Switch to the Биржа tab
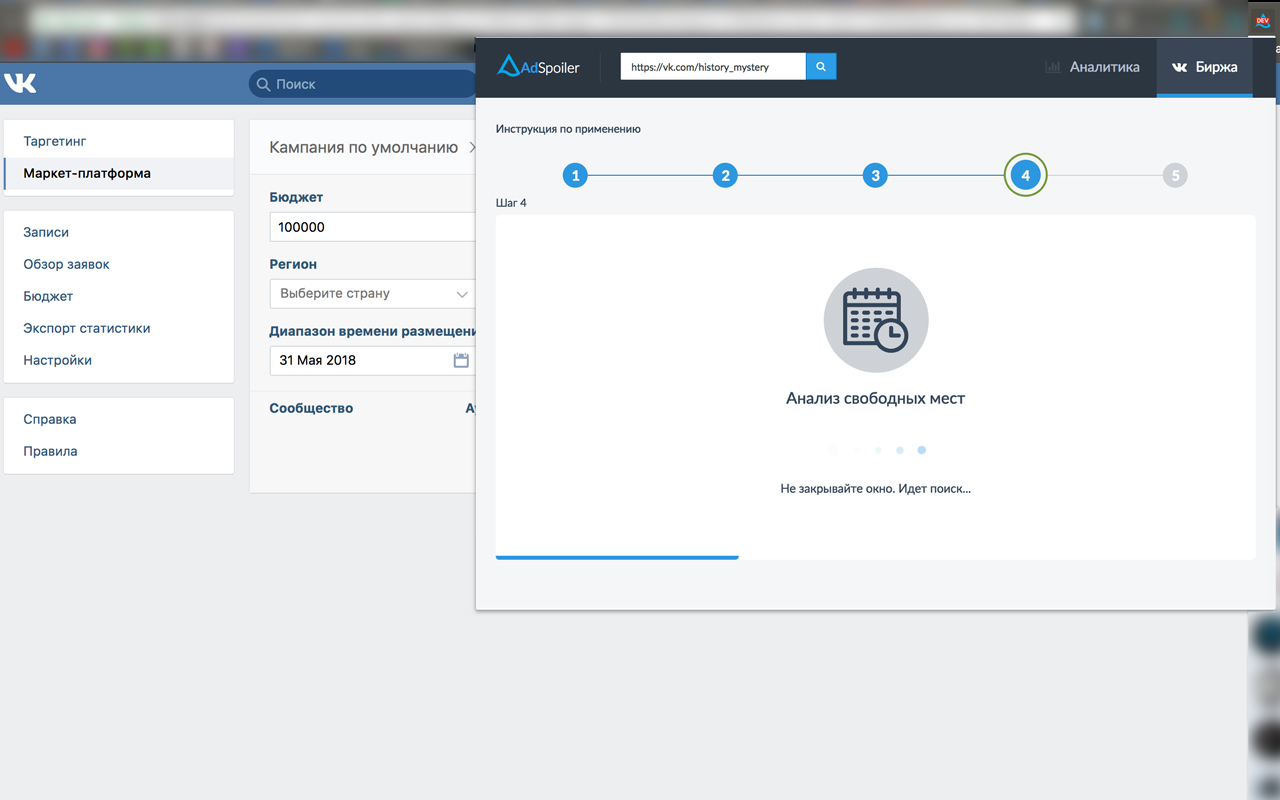Image resolution: width=1280 pixels, height=800 pixels. (x=1205, y=67)
